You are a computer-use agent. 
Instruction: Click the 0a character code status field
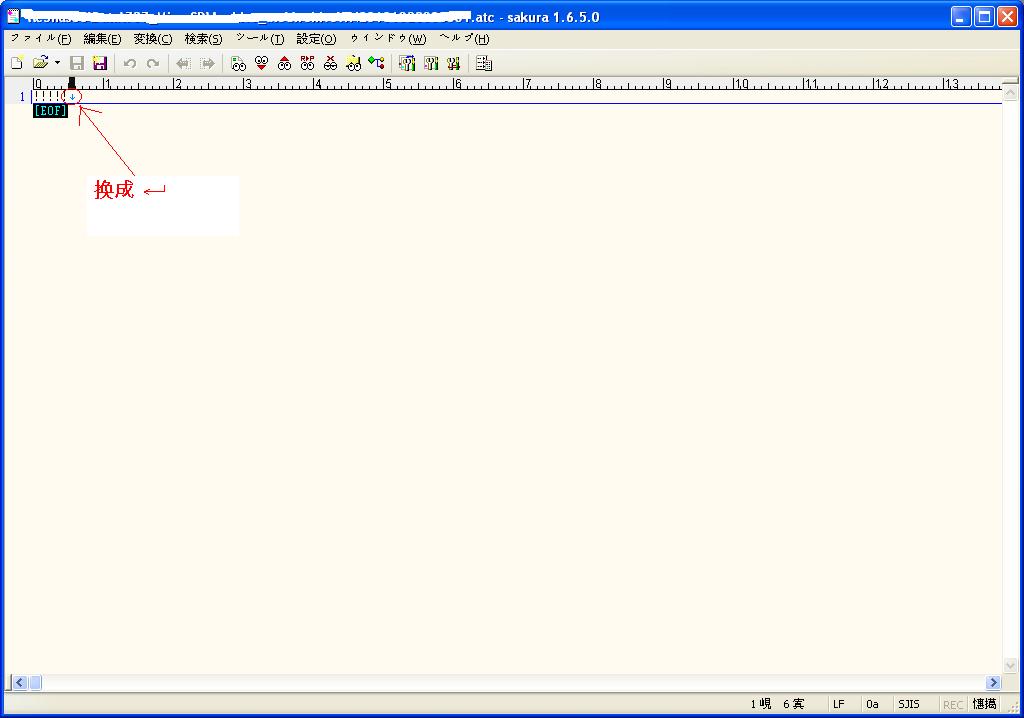coord(872,704)
